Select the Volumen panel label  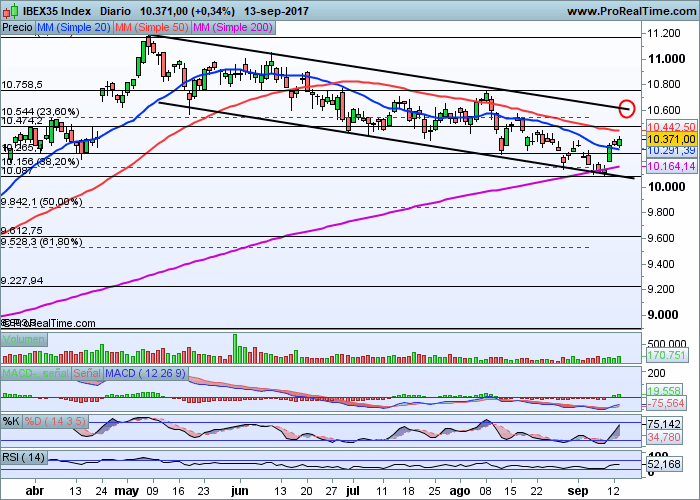(24, 339)
